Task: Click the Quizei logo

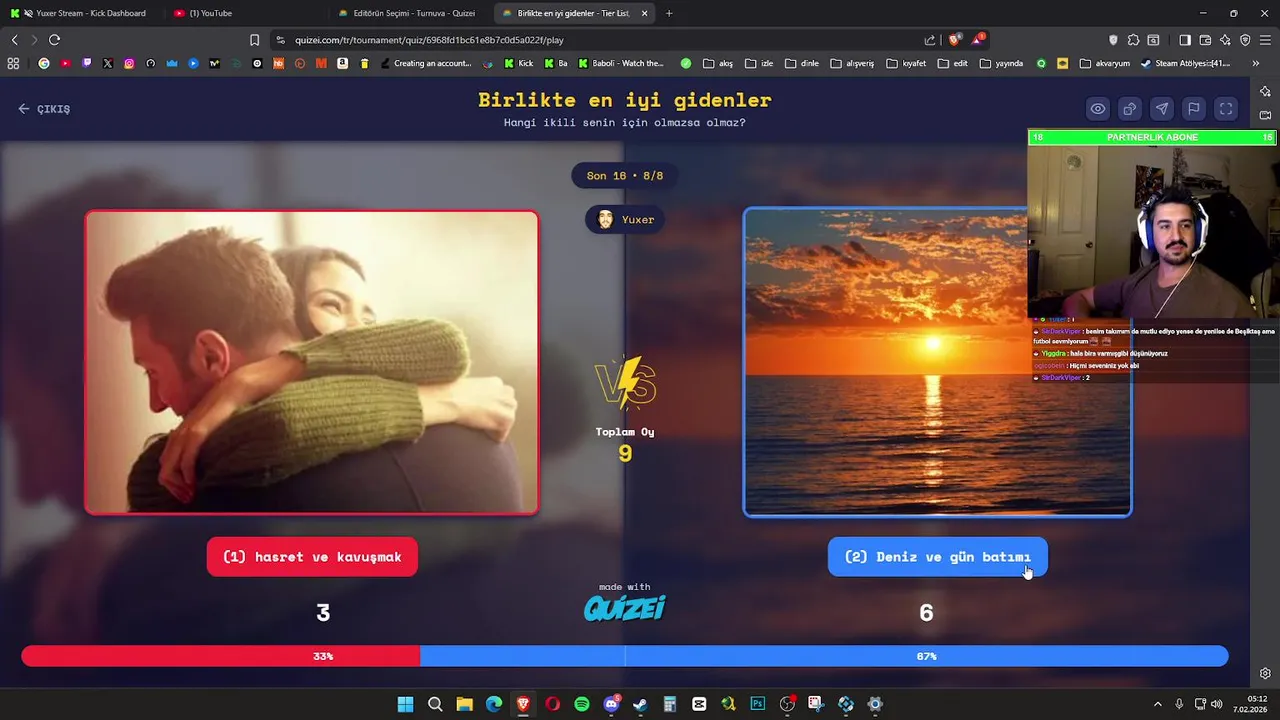Action: pos(625,608)
